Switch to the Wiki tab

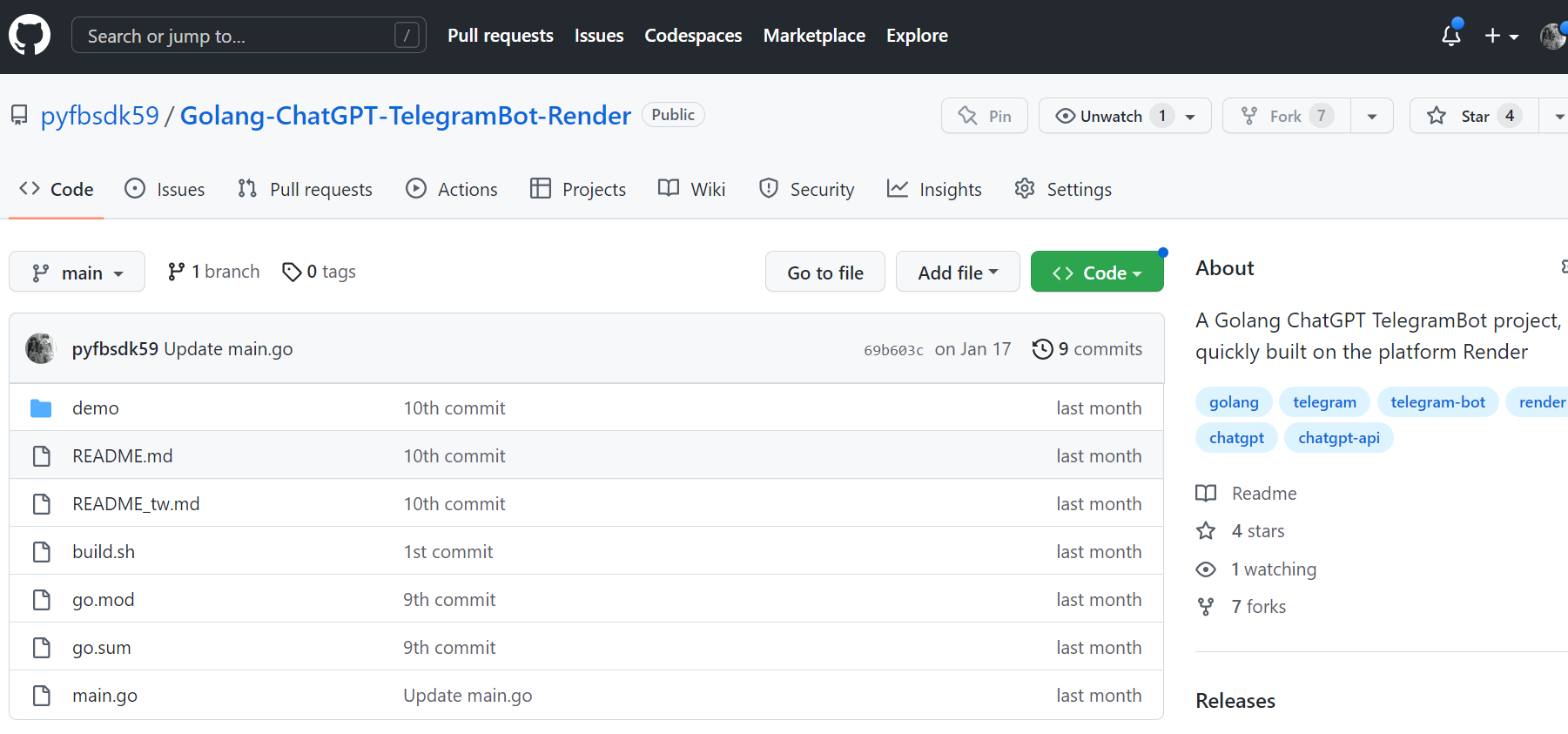click(x=692, y=189)
